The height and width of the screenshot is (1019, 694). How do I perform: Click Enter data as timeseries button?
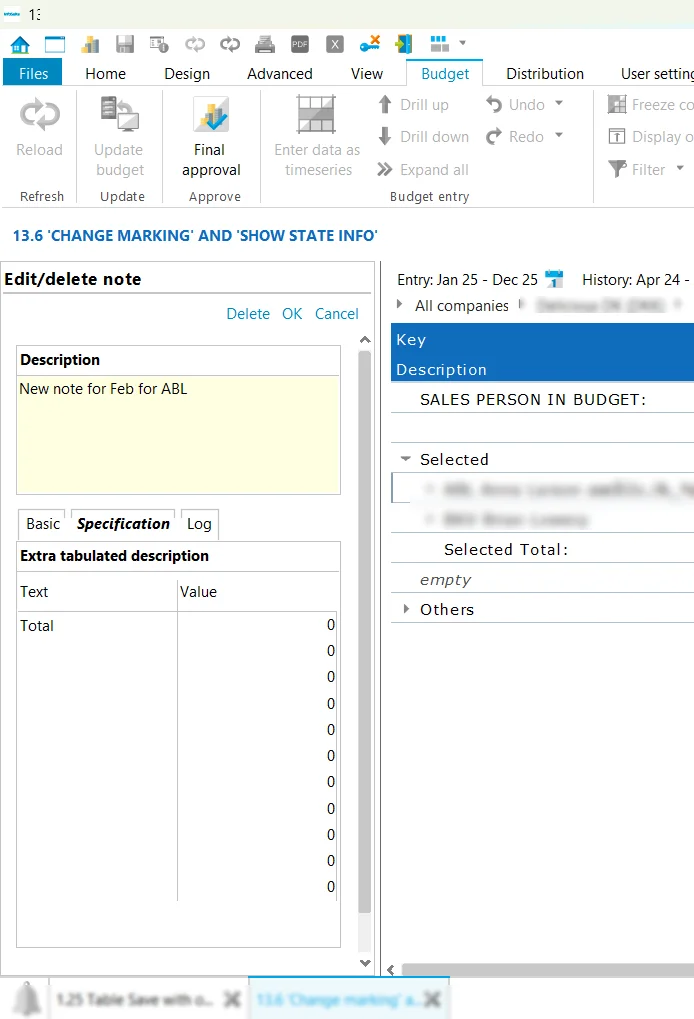317,136
